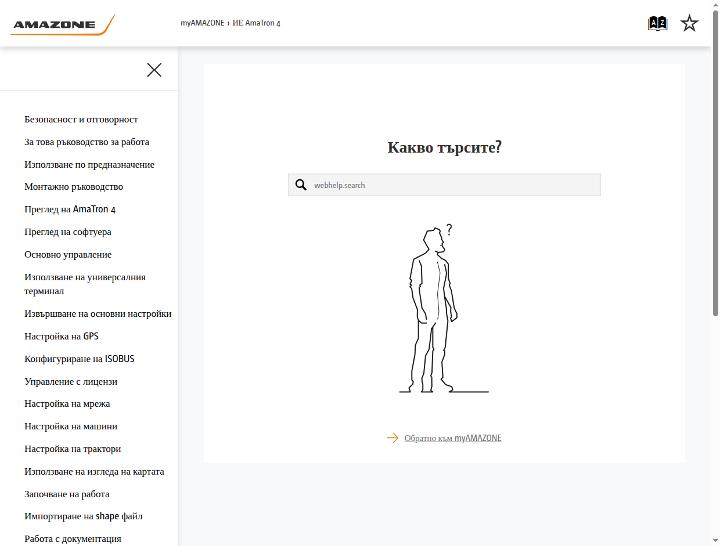Open Настройка на GPS
This screenshot has height=546, width=720.
click(x=61, y=336)
